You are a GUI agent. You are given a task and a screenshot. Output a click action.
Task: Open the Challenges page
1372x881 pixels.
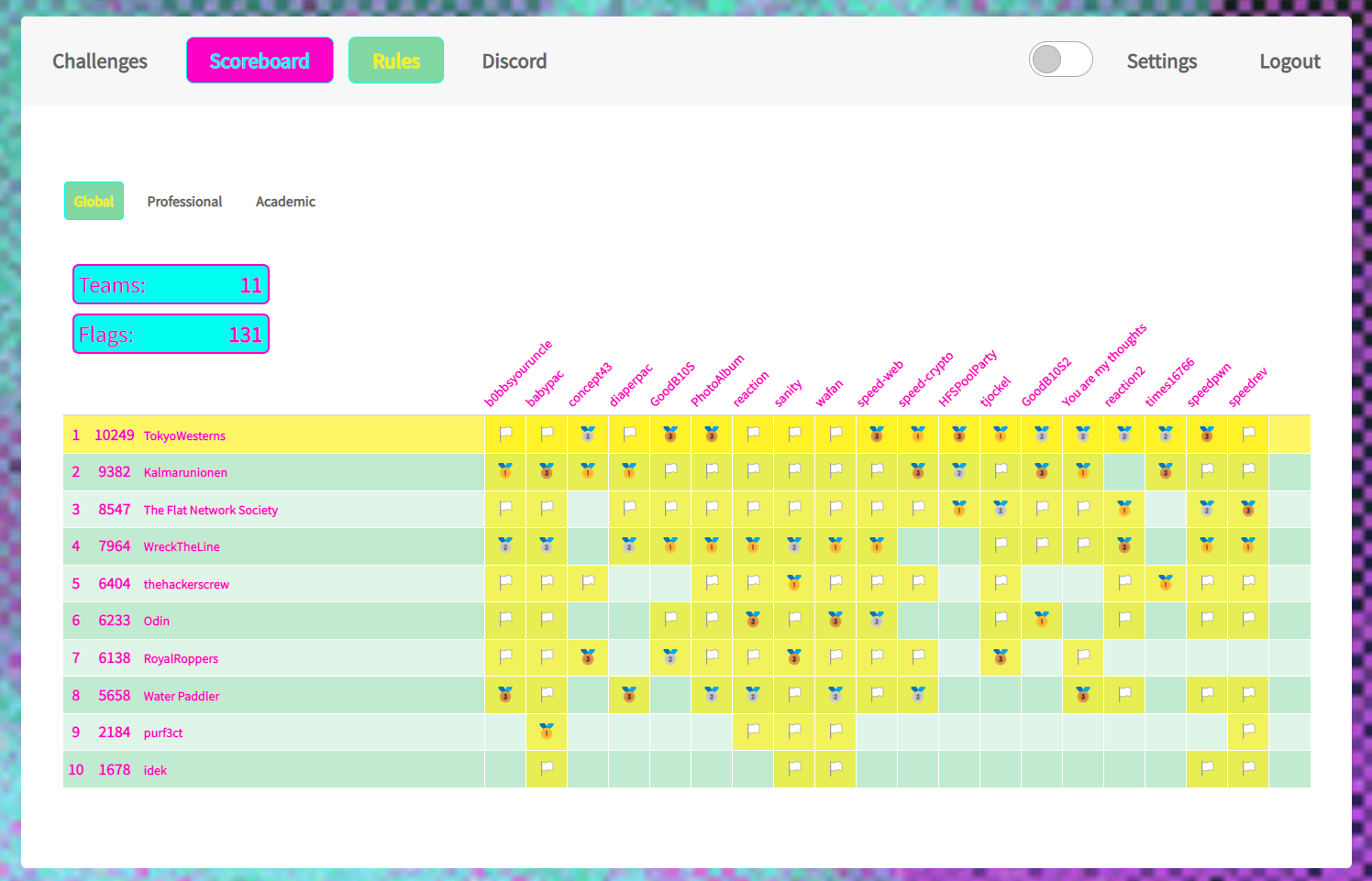pos(100,61)
